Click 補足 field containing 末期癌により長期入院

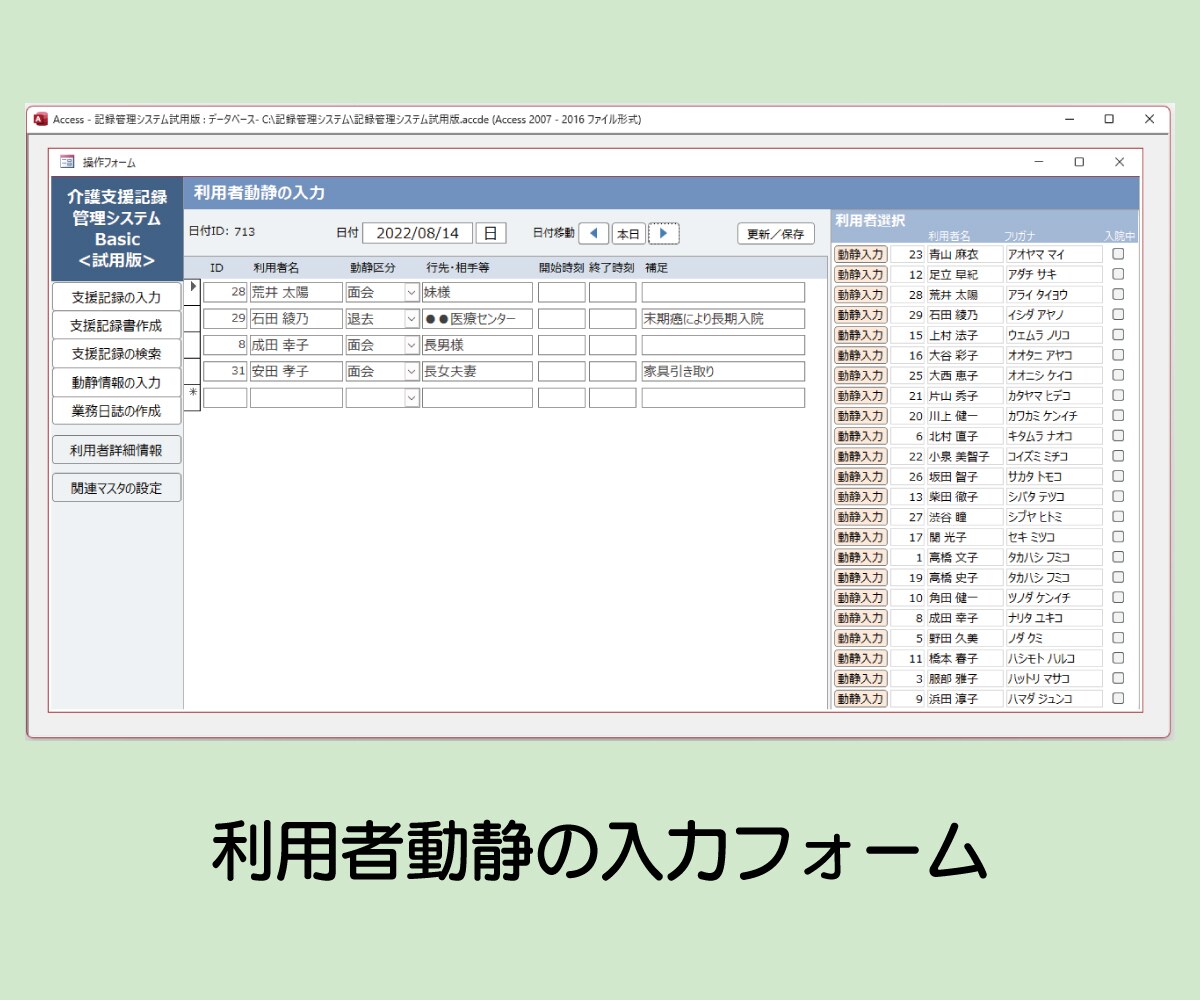(x=723, y=319)
